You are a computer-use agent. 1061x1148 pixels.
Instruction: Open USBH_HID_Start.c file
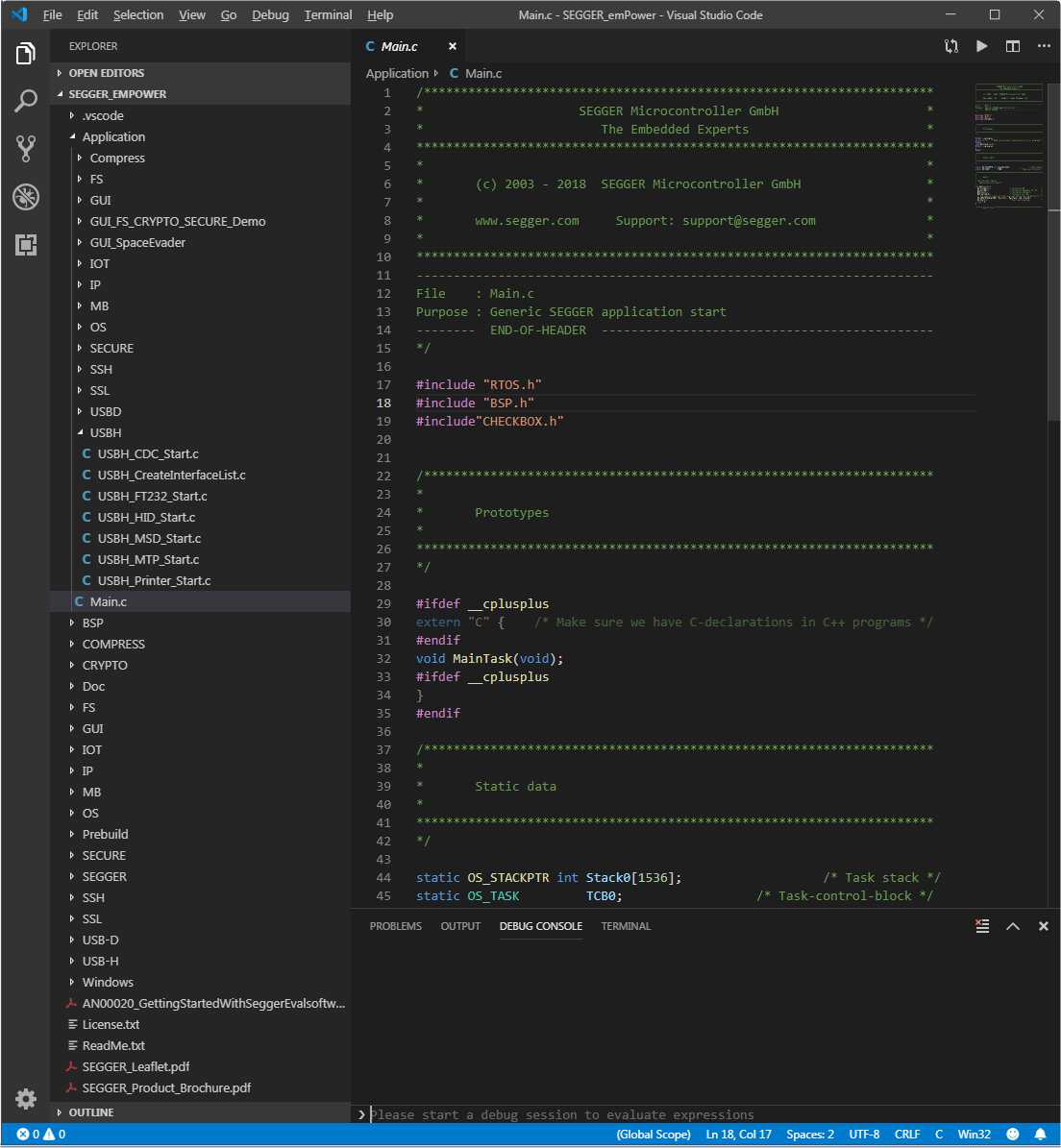pyautogui.click(x=146, y=517)
